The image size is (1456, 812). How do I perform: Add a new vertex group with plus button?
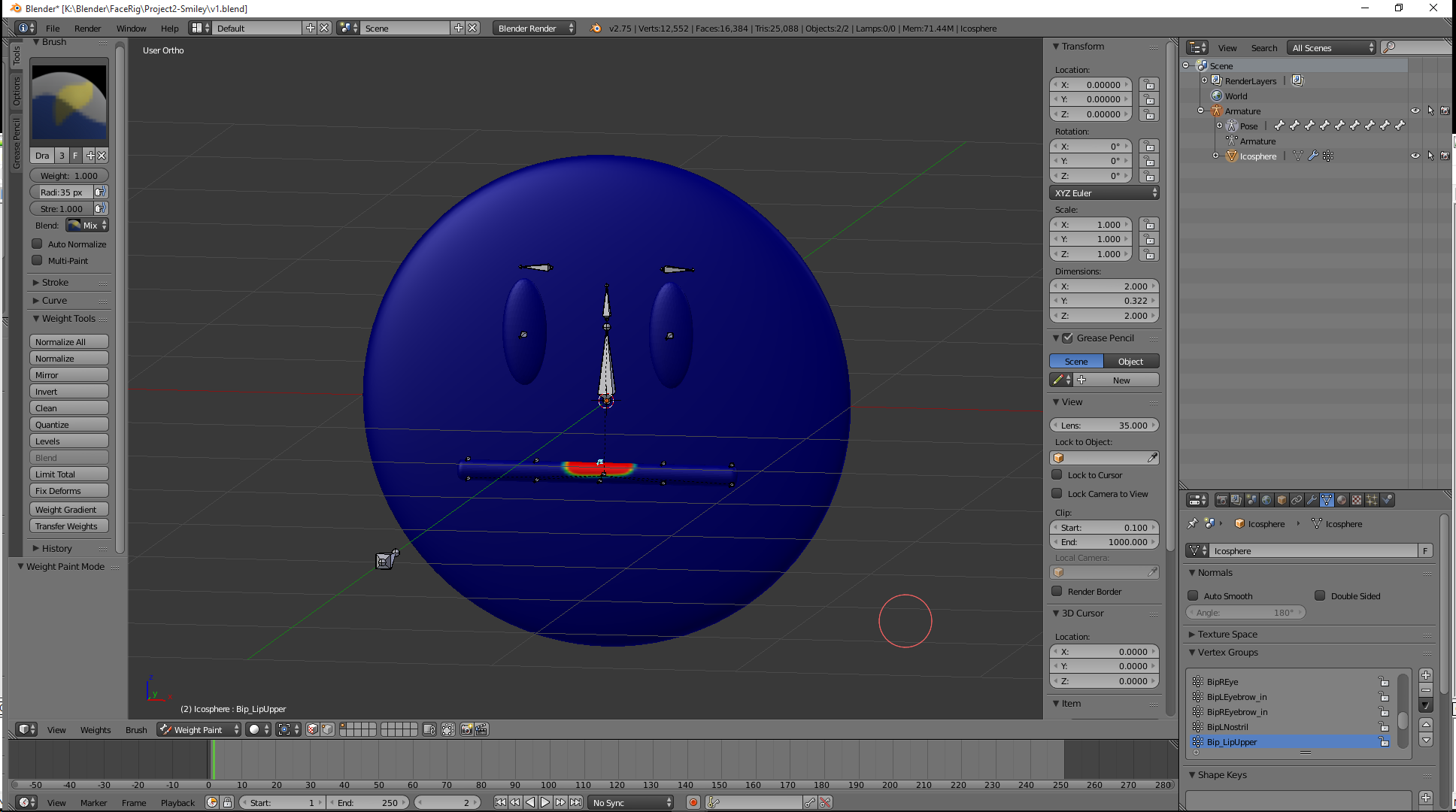click(x=1426, y=675)
